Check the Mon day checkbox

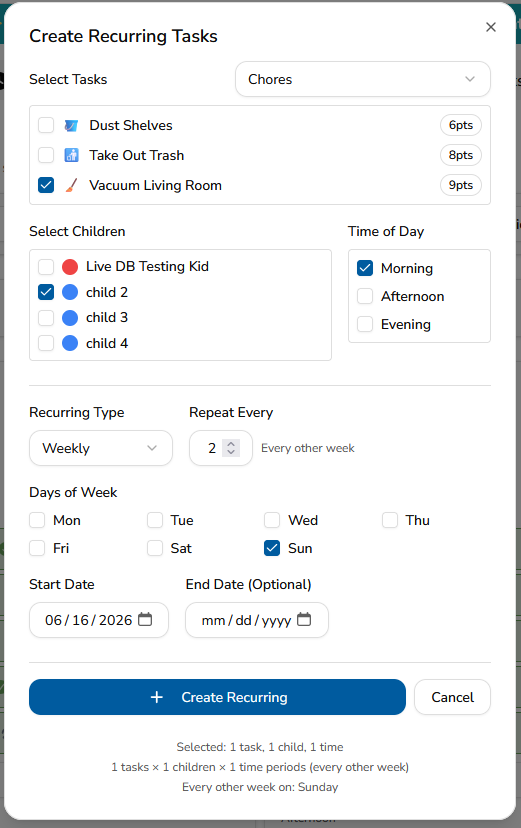[x=37, y=520]
